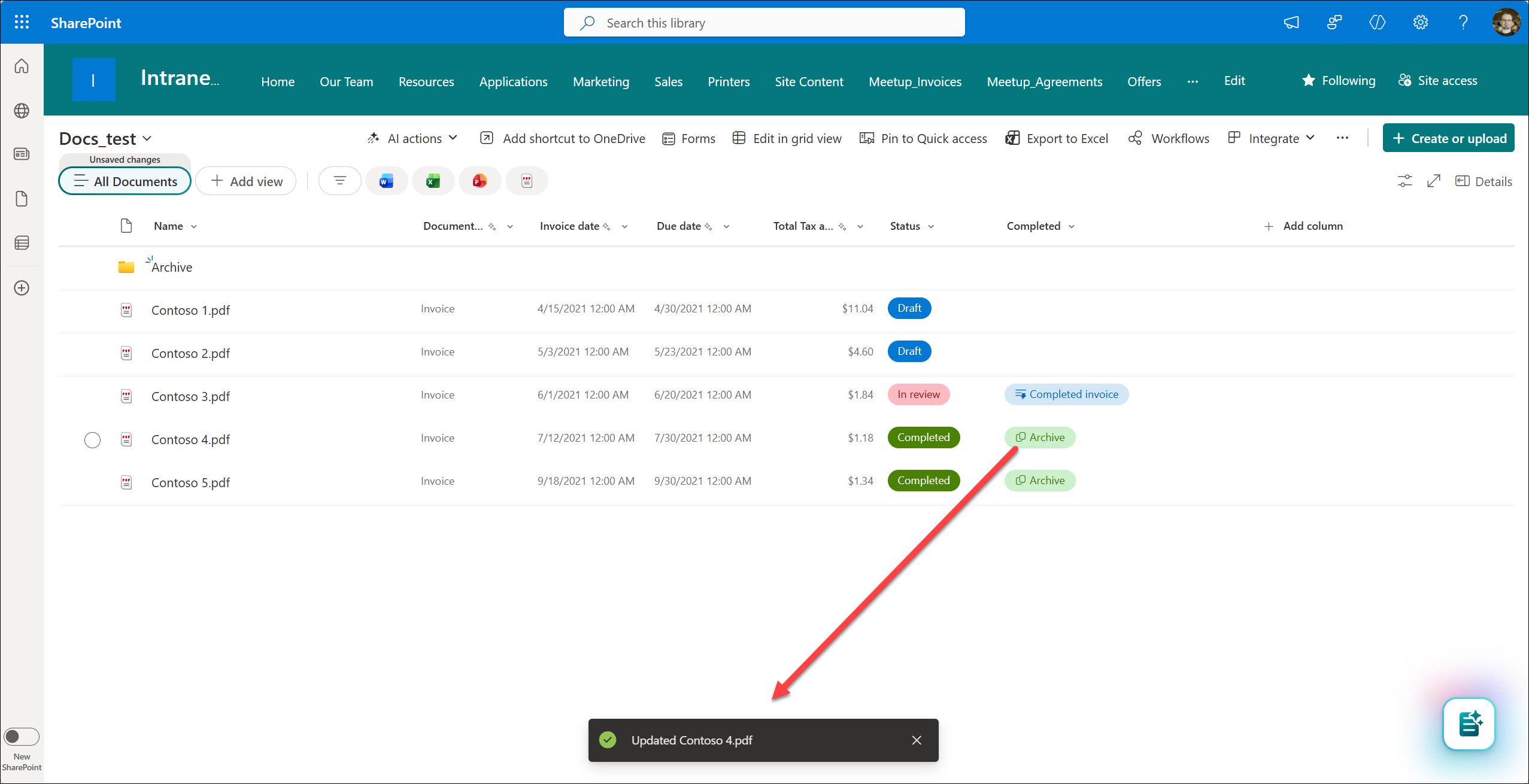Image resolution: width=1529 pixels, height=784 pixels.
Task: Filter documents by Word file type
Action: [386, 181]
